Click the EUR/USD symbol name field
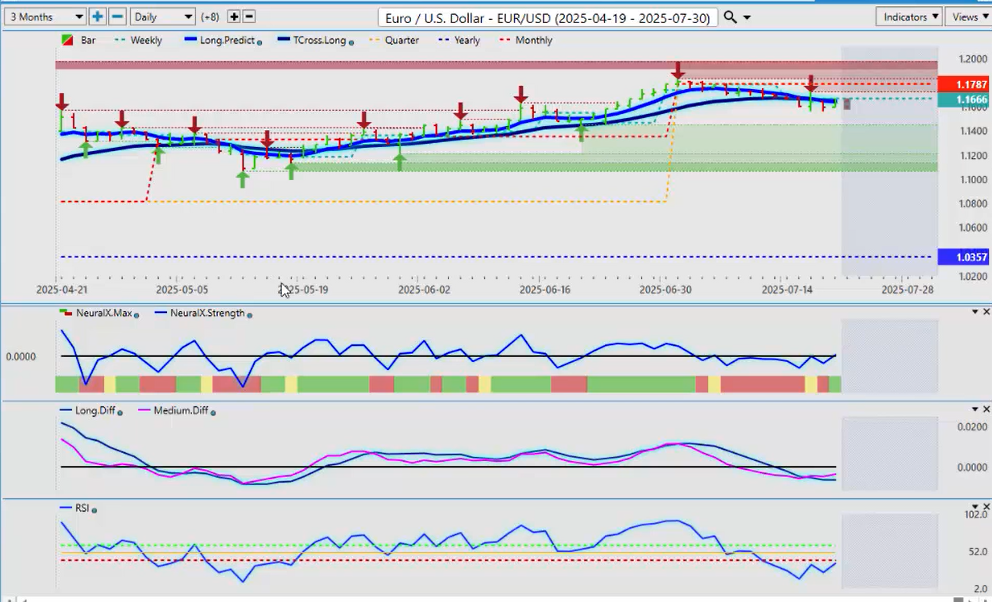The image size is (992, 602). point(548,17)
